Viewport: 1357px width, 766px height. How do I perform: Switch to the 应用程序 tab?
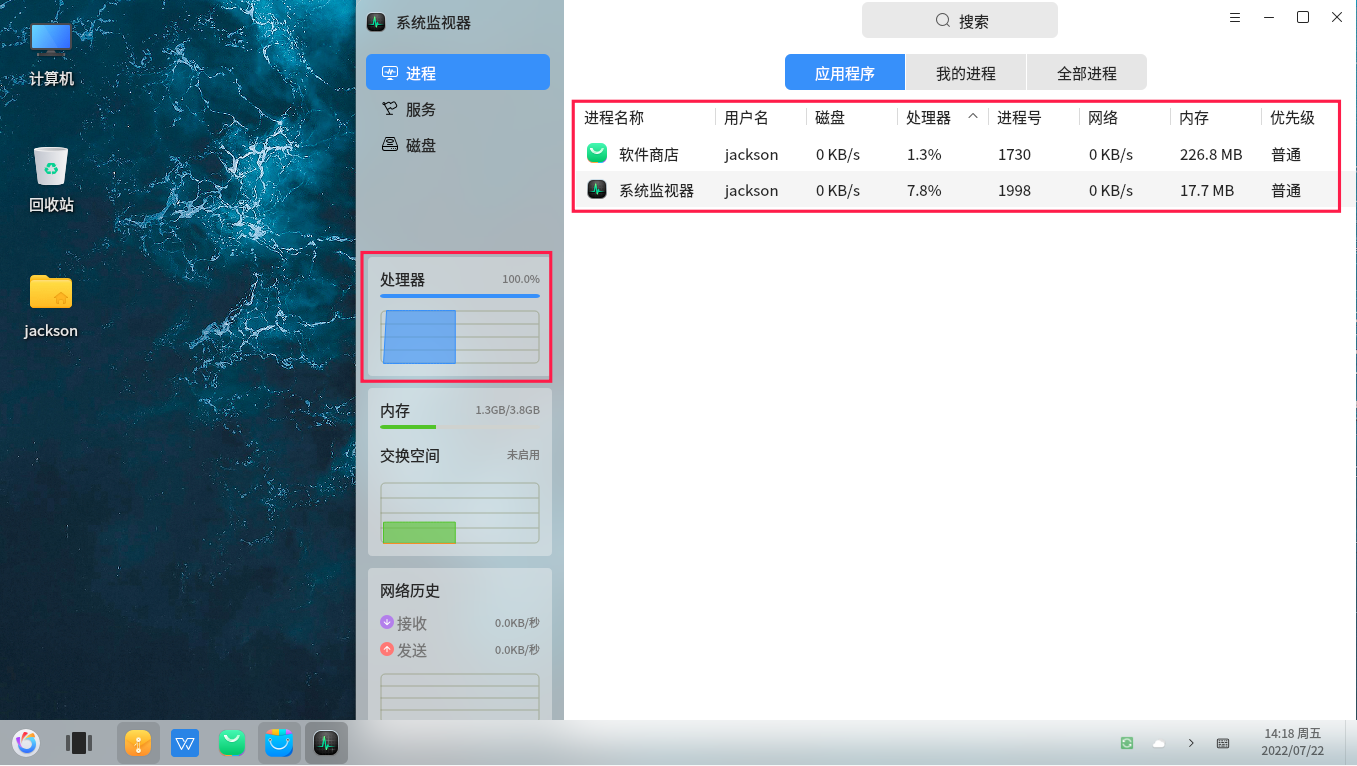pos(845,73)
